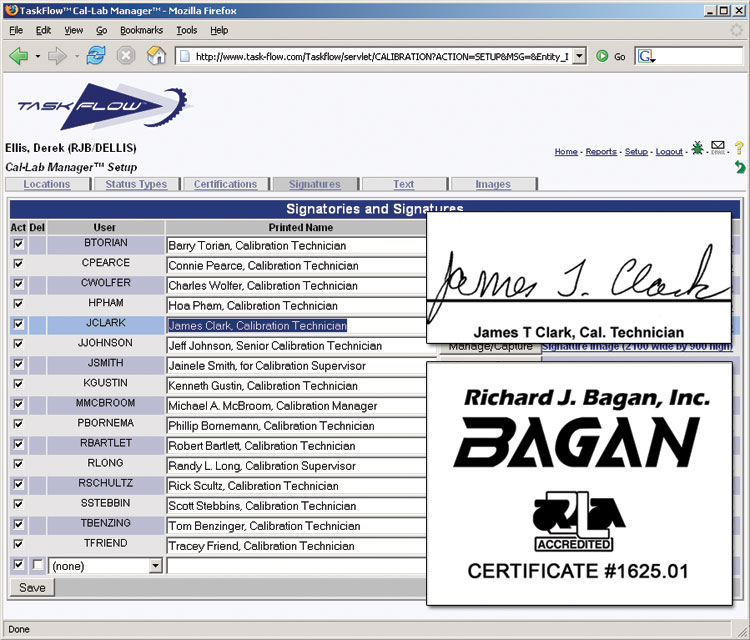Follow the Home link
The image size is (750, 640).
click(566, 152)
